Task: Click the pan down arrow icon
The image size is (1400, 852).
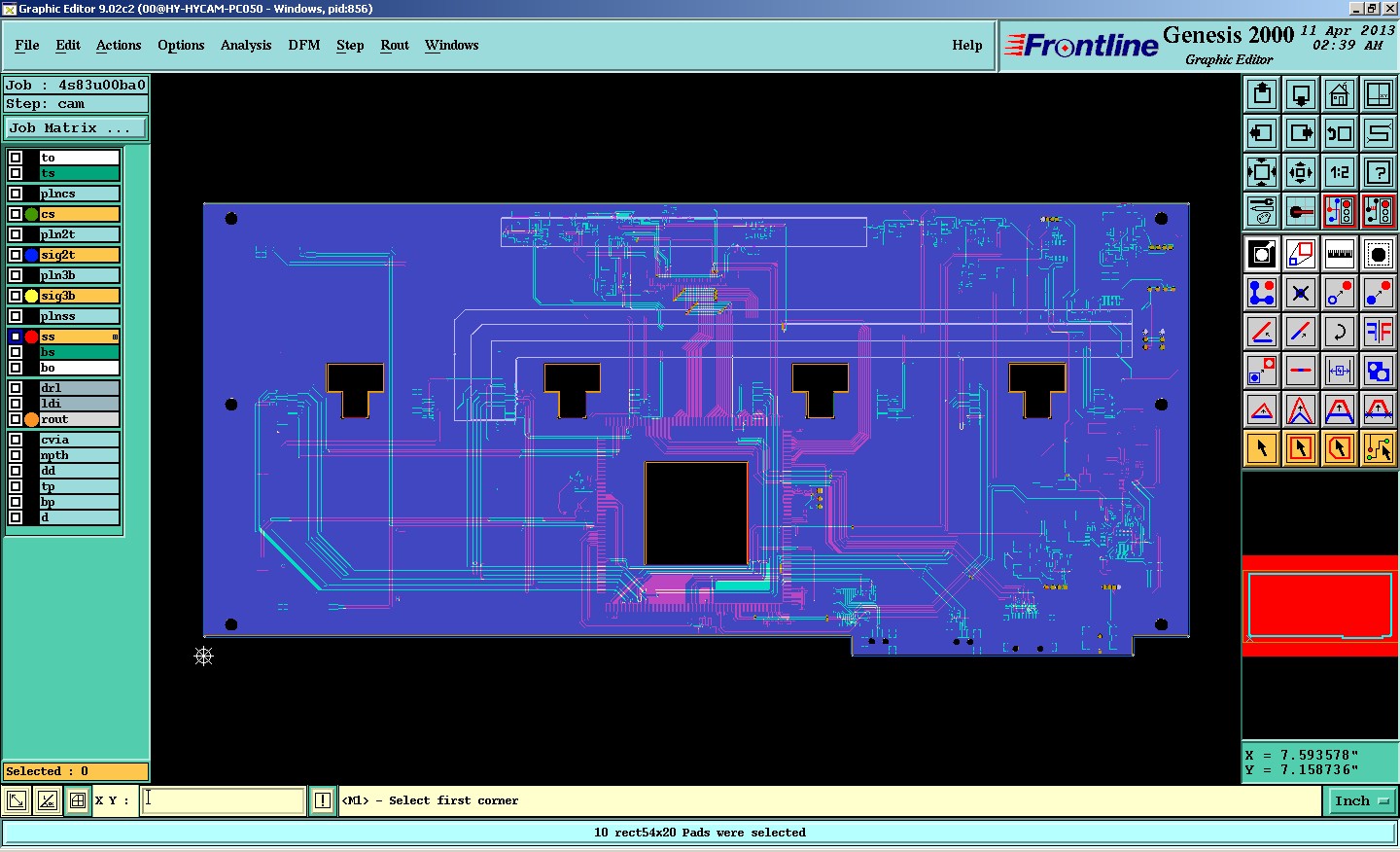Action: [x=1301, y=94]
